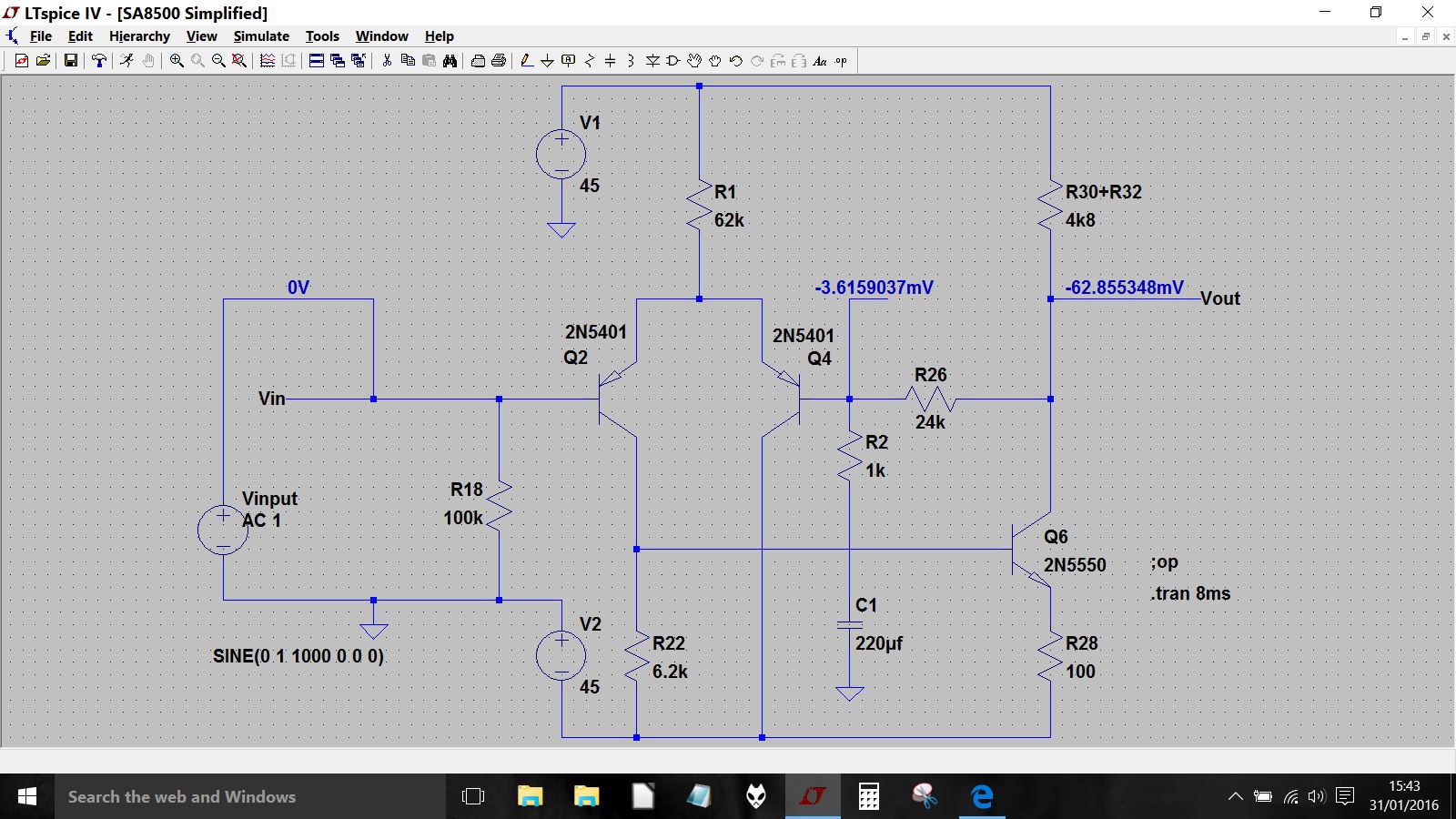This screenshot has width=1456, height=819.
Task: Open the File menu
Action: pos(41,36)
